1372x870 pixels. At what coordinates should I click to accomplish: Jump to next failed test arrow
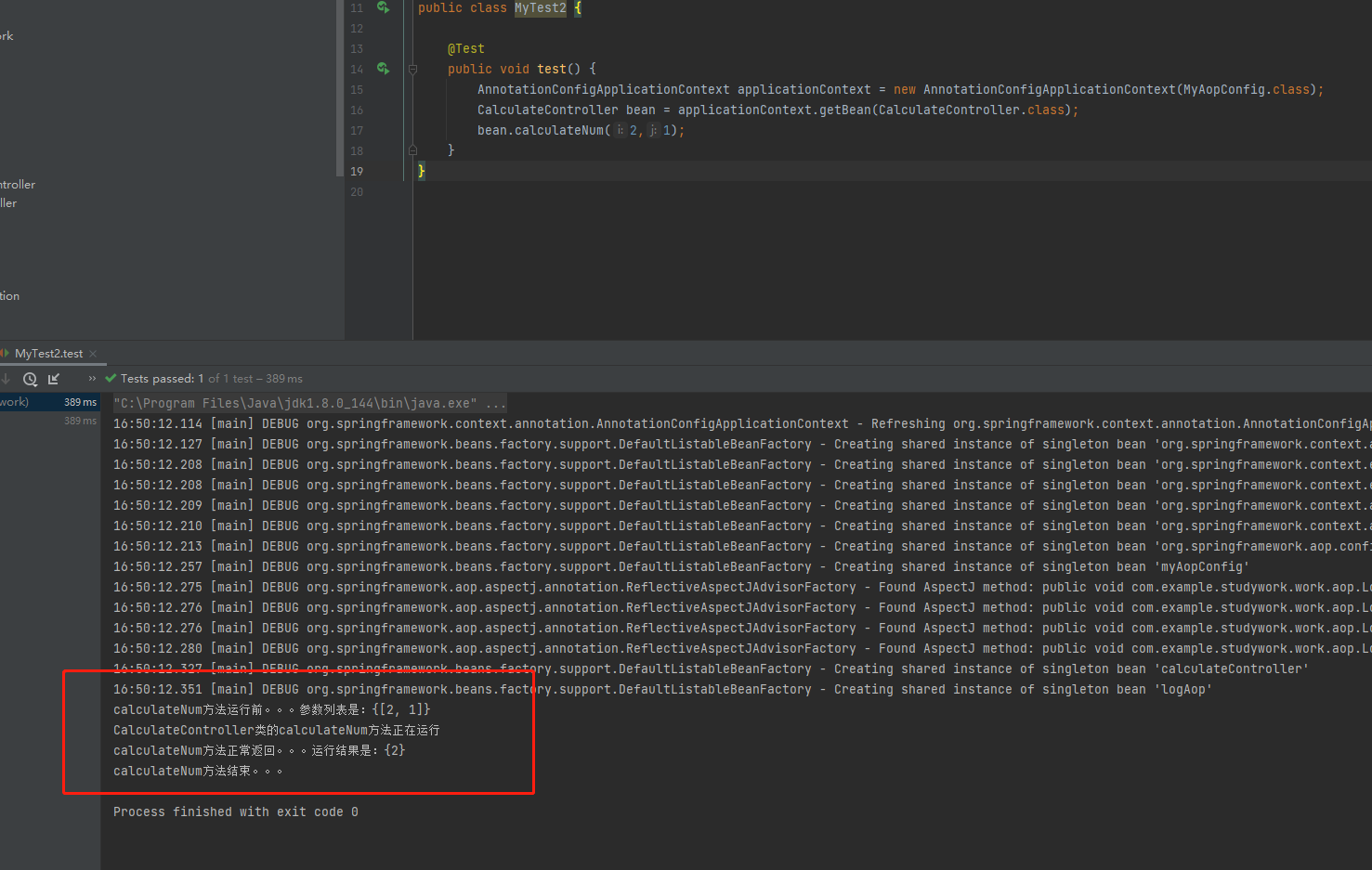tap(6, 379)
